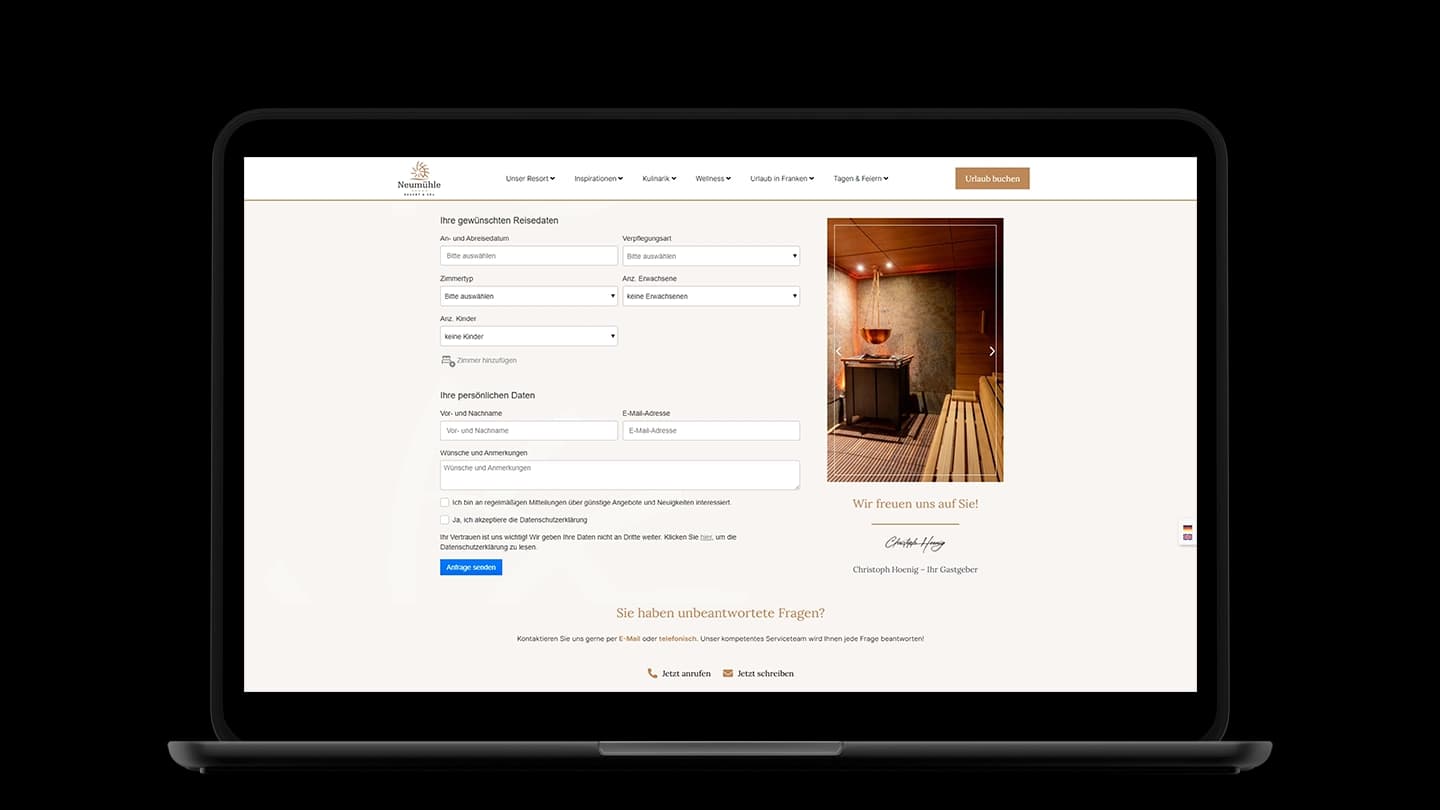Select the British flag language switcher

tap(1187, 537)
